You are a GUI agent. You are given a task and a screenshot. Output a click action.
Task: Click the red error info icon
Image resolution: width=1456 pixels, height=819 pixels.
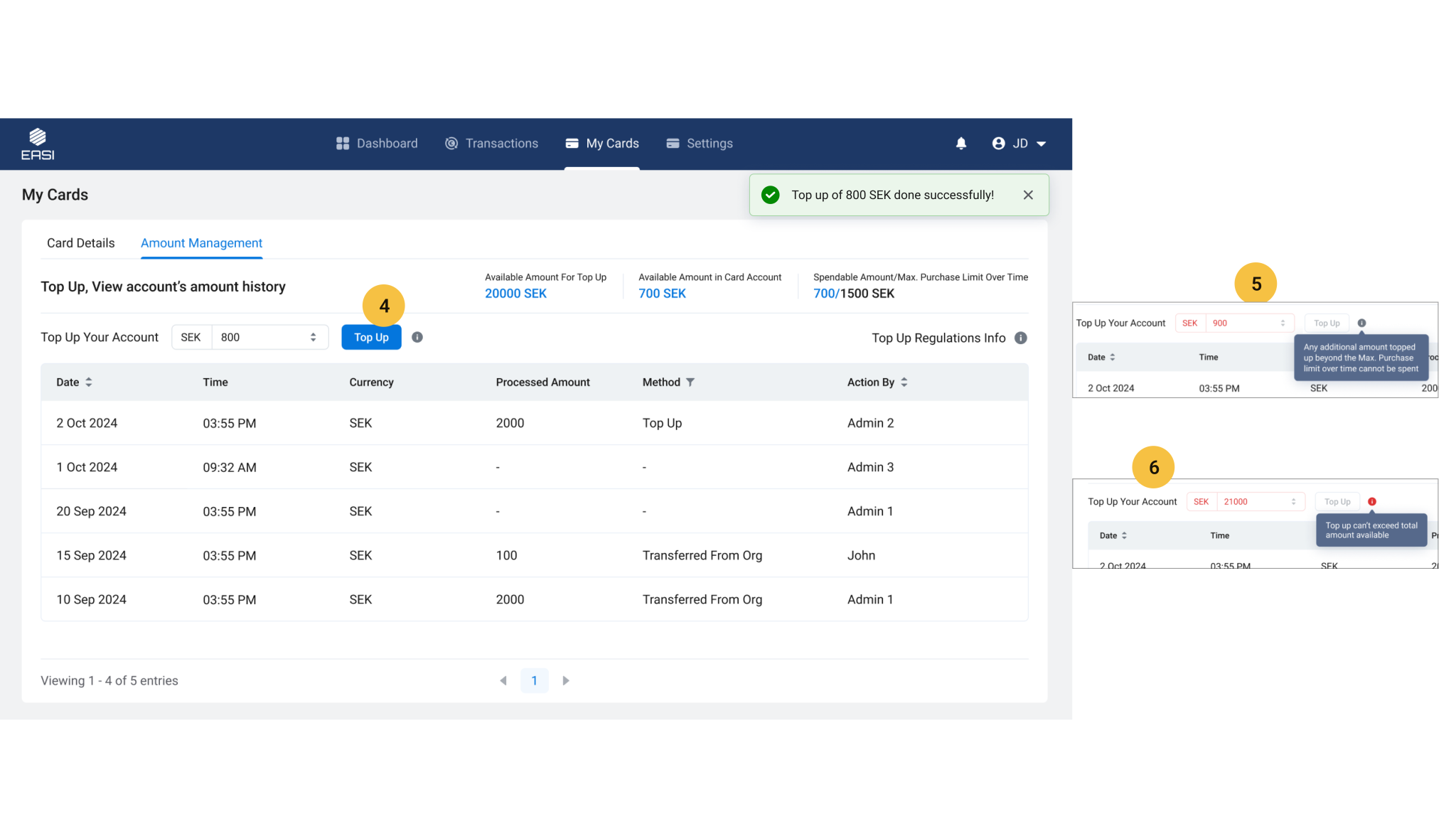coord(1372,502)
